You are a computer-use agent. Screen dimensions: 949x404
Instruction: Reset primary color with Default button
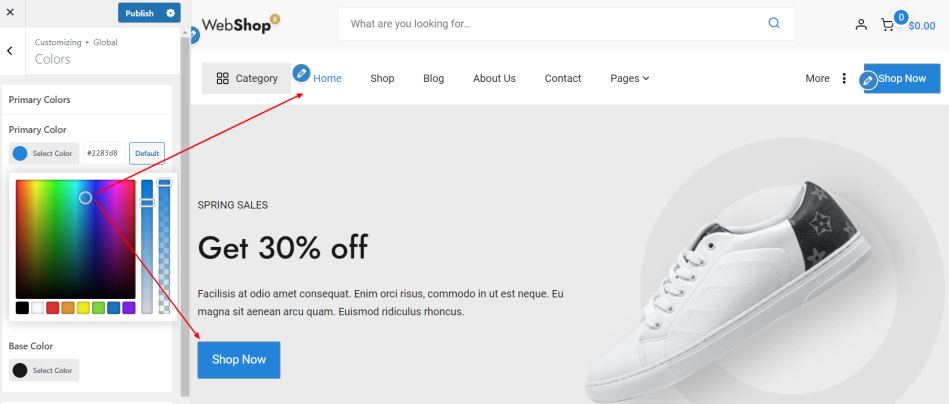point(147,153)
